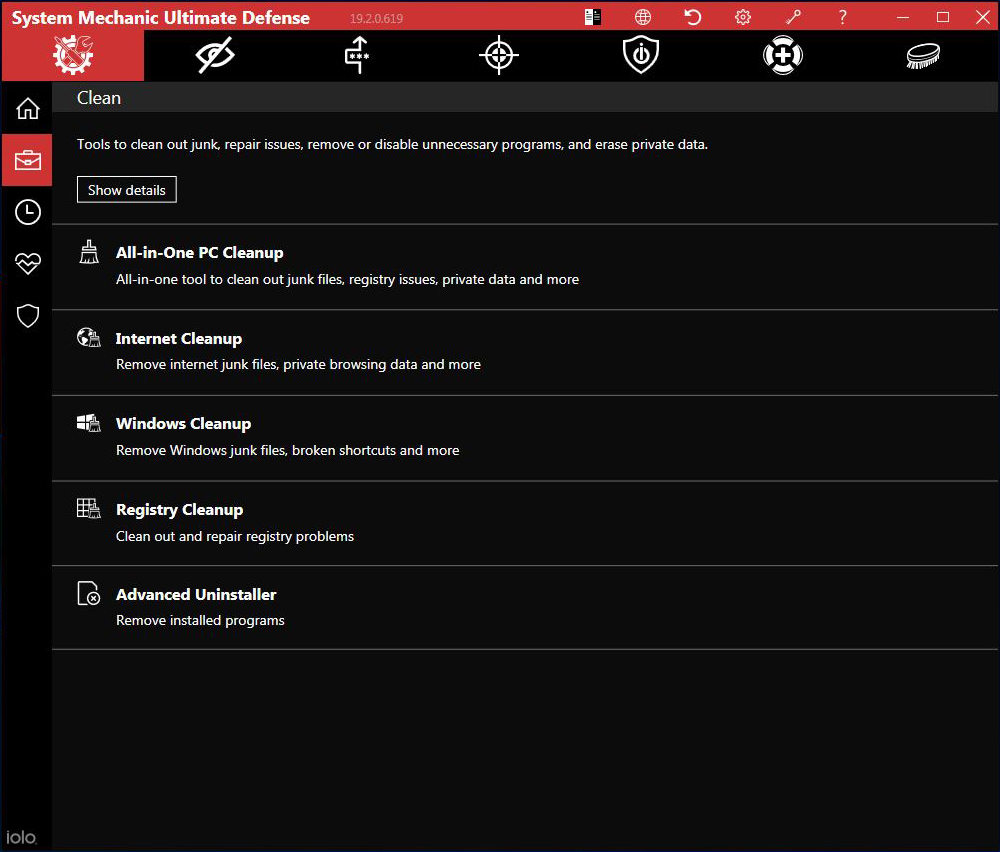Click the Registry Cleanup grid icon
This screenshot has width=1000, height=852.
click(89, 508)
